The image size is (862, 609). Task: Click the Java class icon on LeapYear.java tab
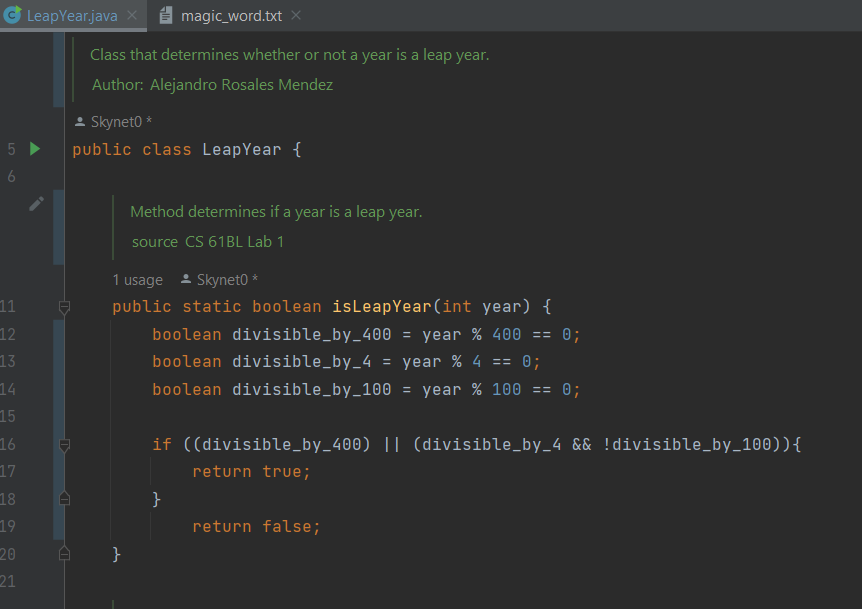(x=12, y=15)
